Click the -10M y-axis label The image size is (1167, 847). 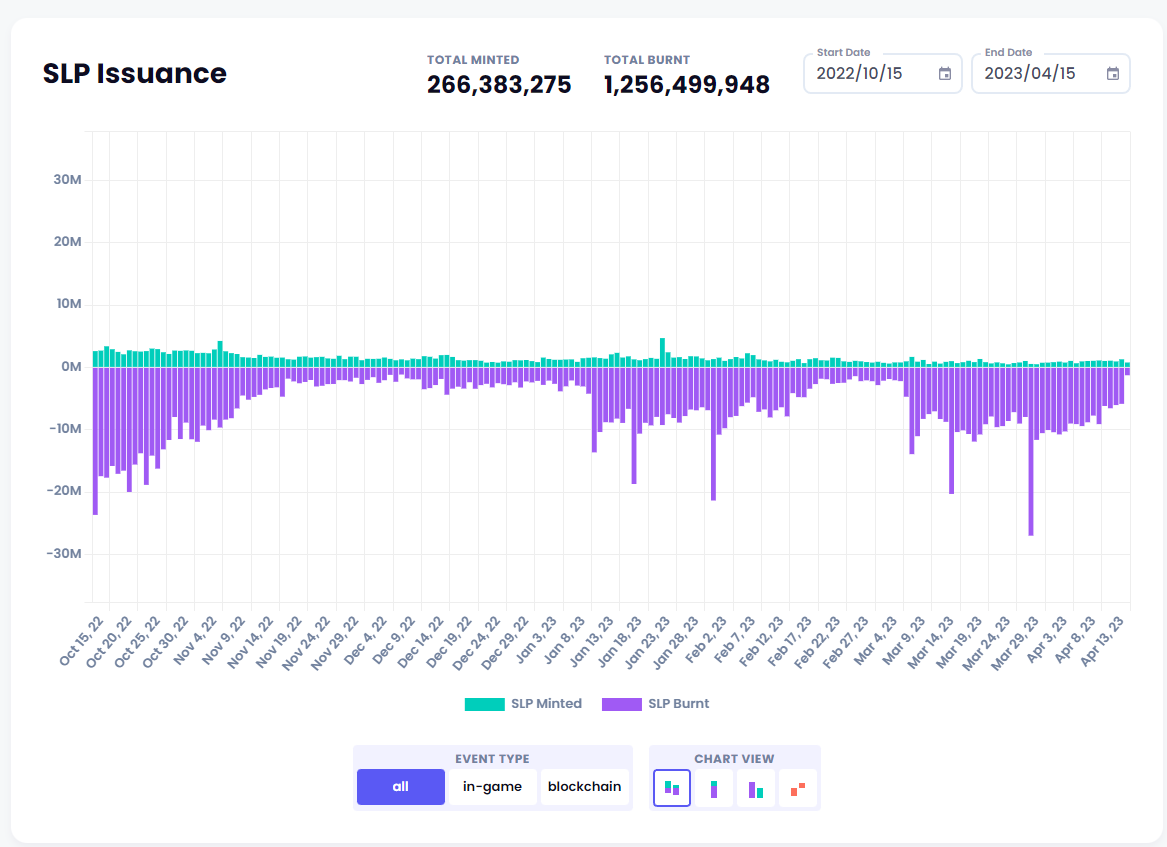point(65,429)
